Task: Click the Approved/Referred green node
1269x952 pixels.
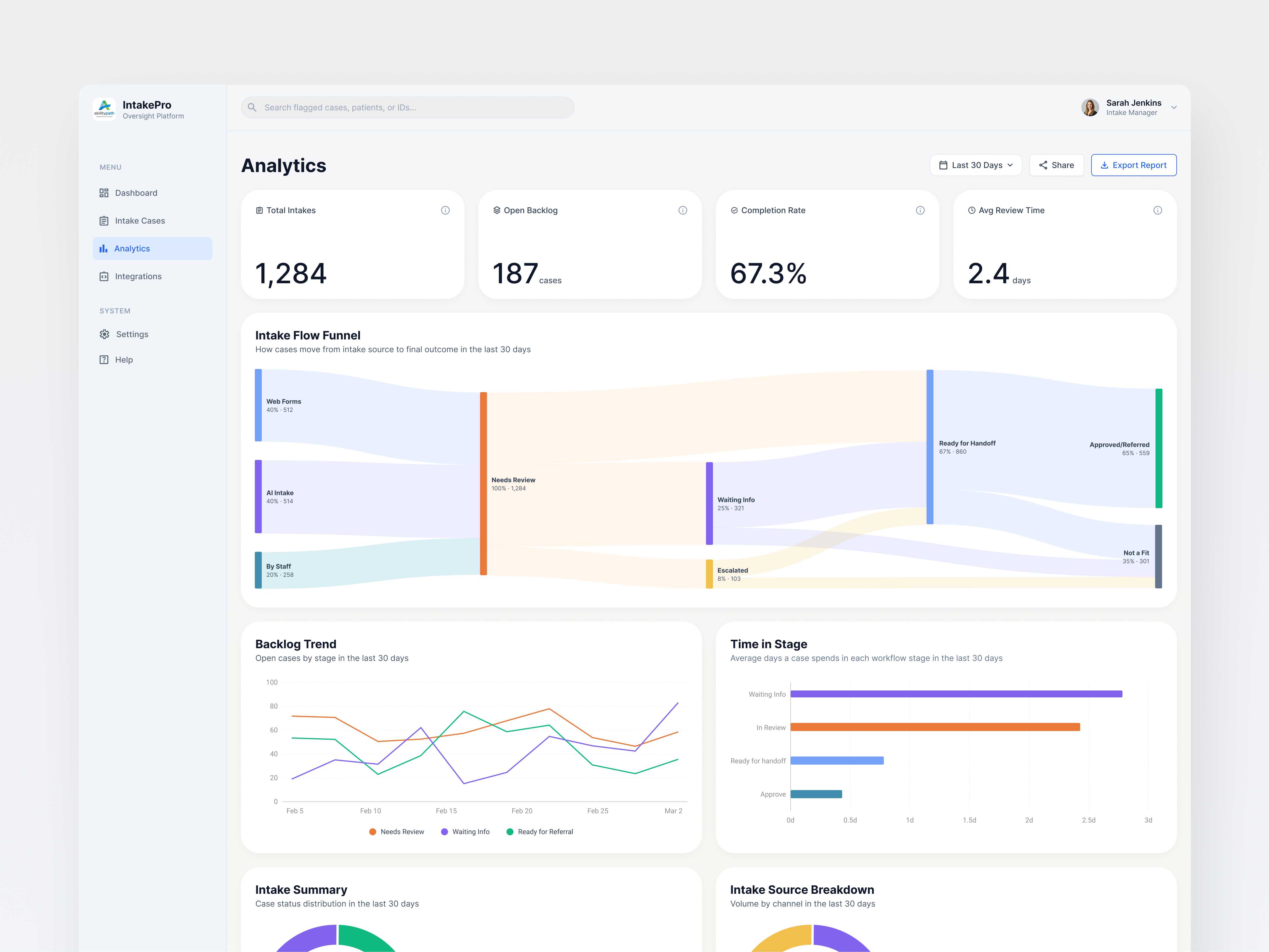Action: point(1159,449)
